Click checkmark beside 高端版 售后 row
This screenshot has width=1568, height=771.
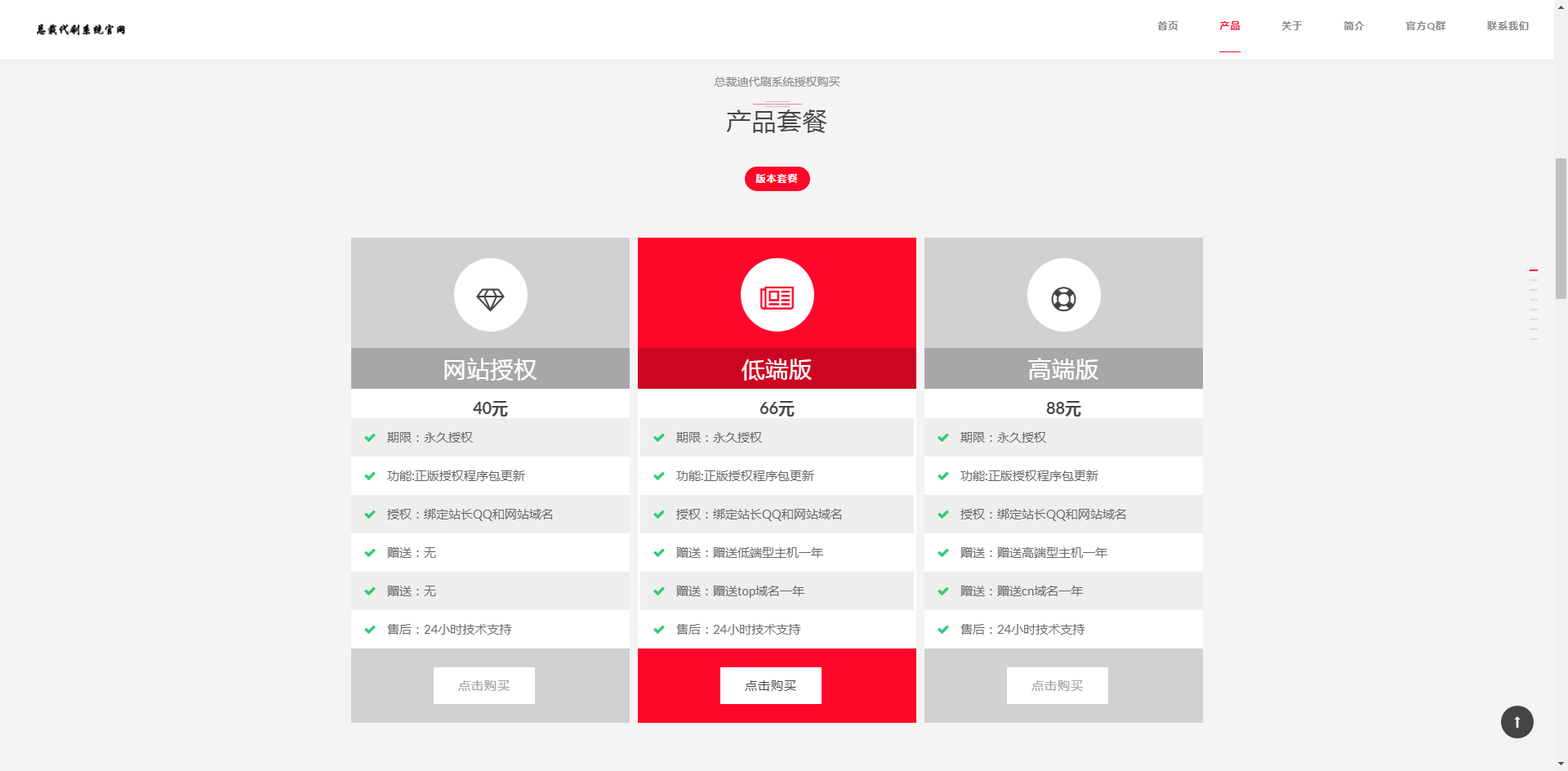coord(943,630)
